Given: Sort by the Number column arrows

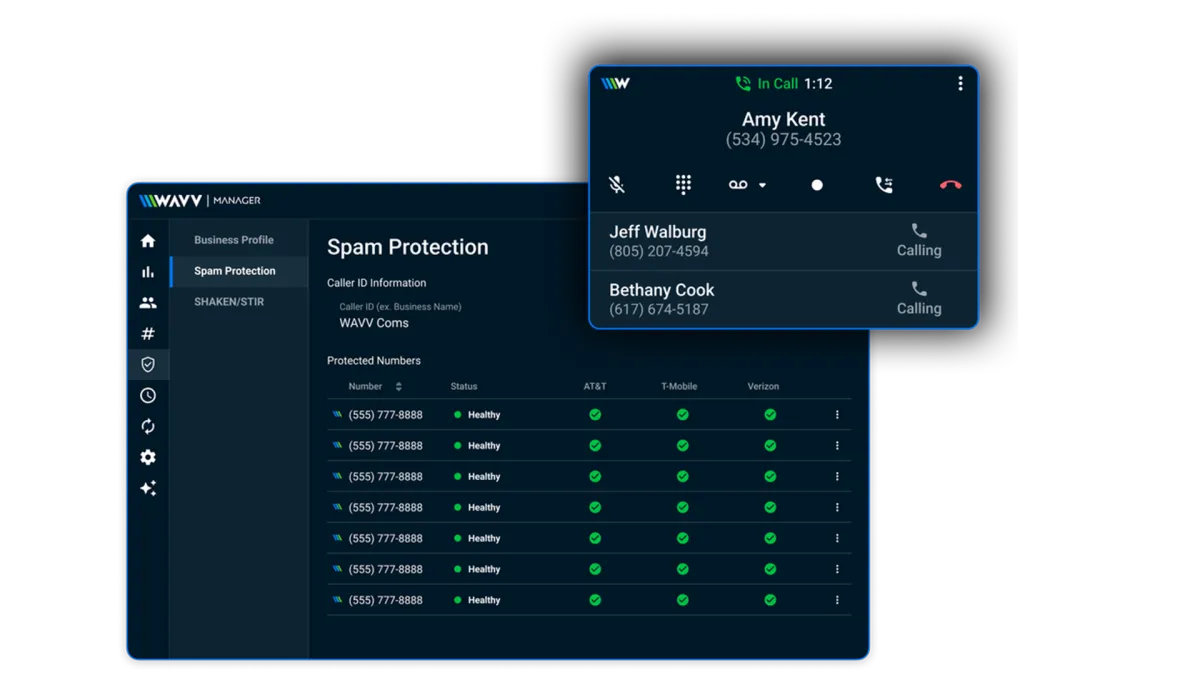Looking at the screenshot, I should coord(398,386).
